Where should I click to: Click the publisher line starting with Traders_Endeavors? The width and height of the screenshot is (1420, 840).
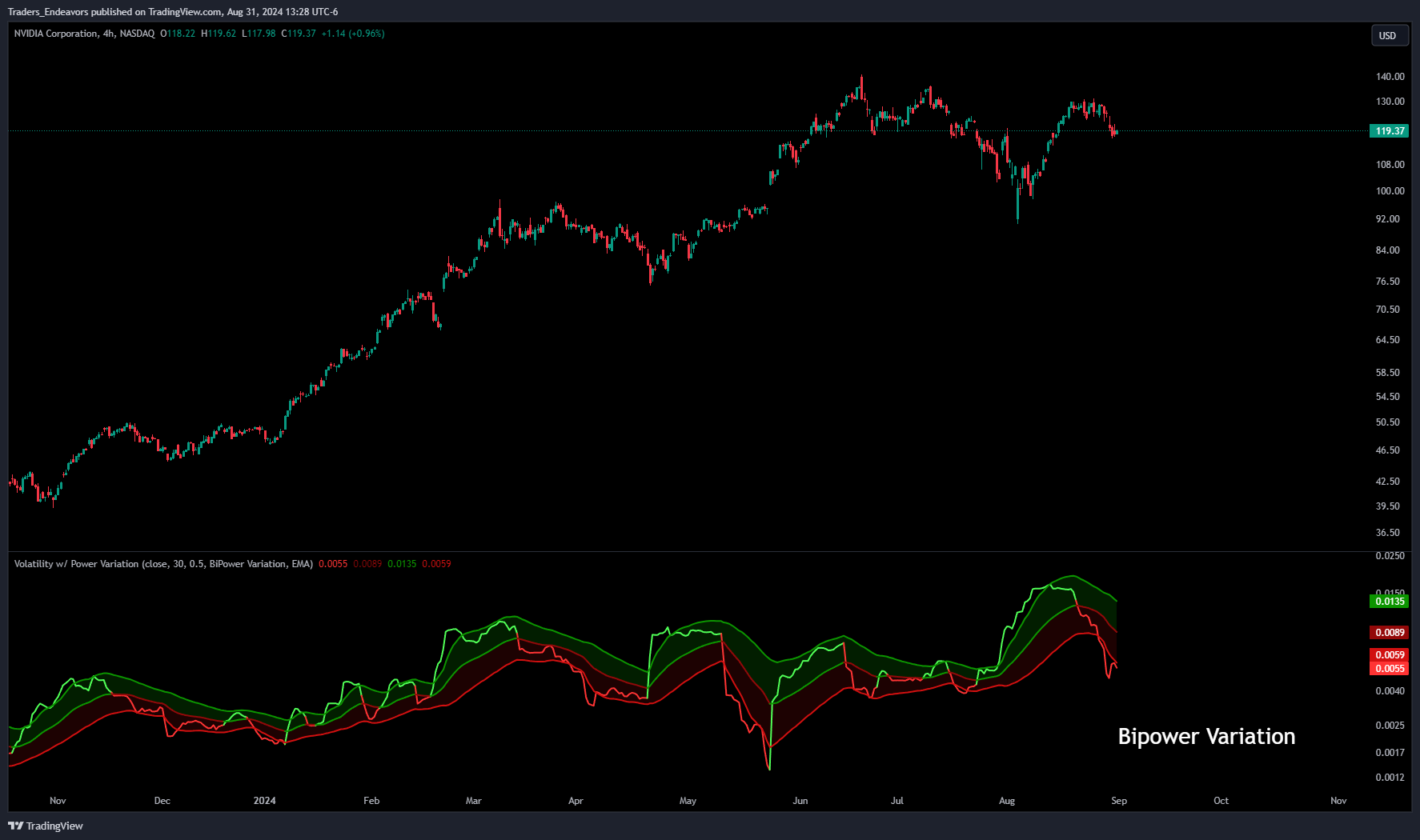[173, 11]
